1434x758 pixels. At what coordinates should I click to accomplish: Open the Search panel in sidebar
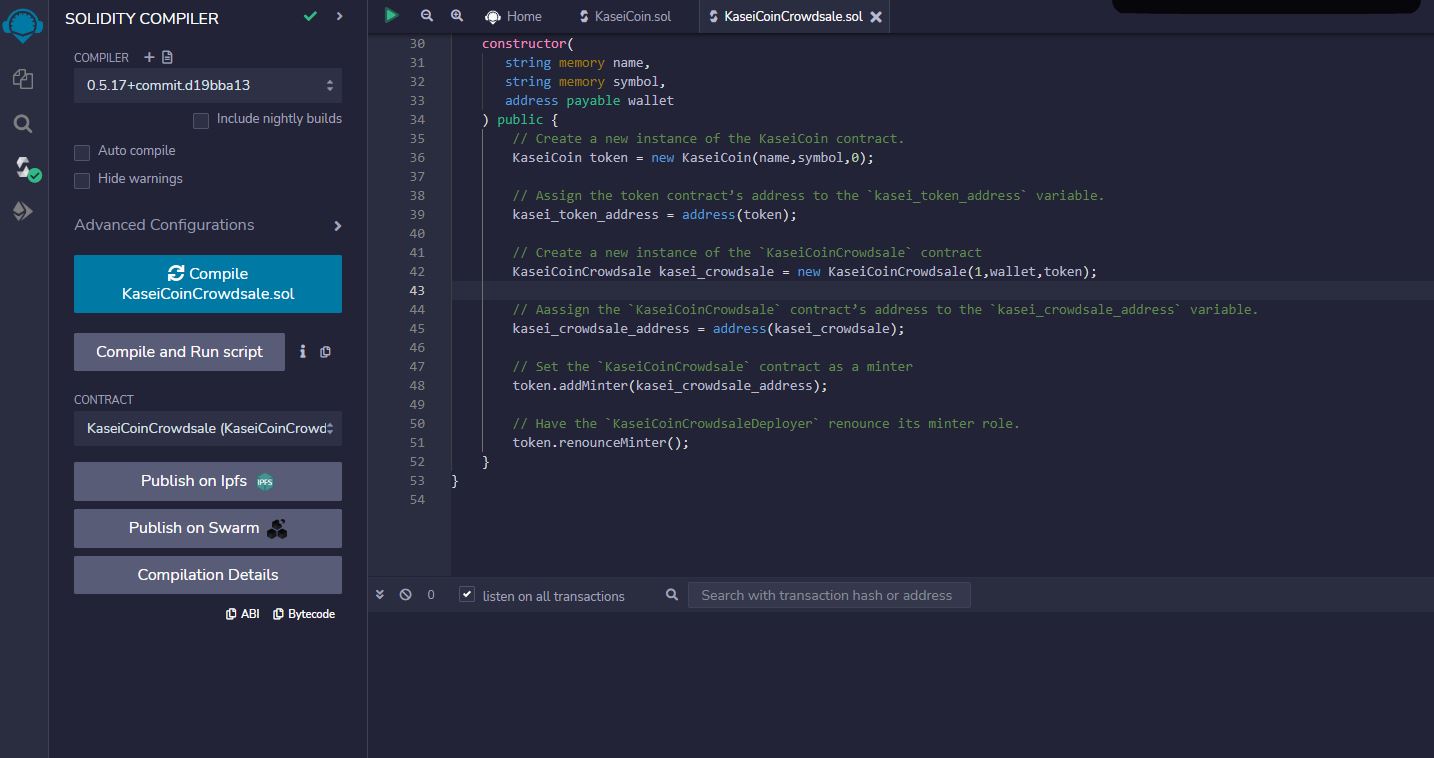(22, 124)
